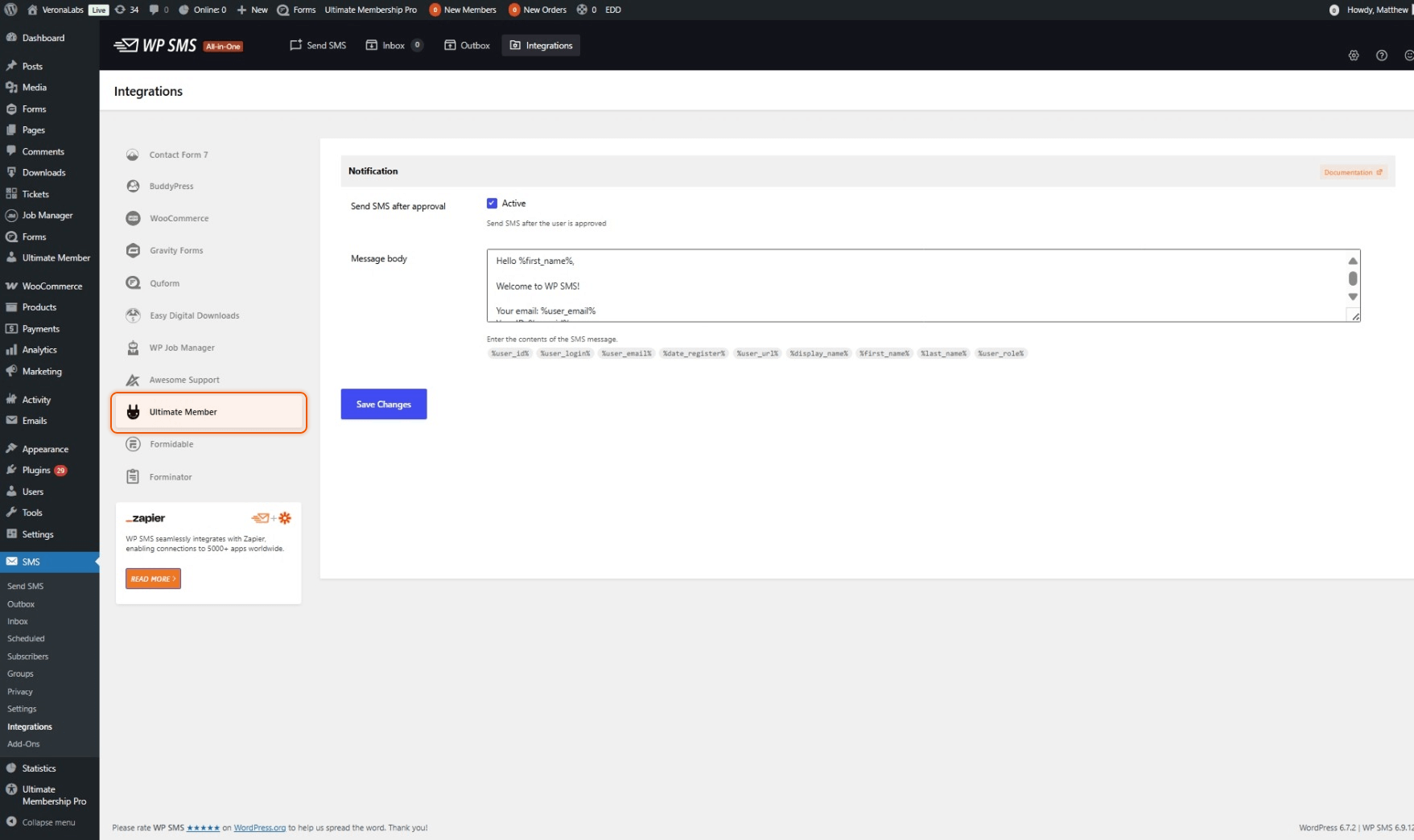Click the Message body scrollbar up arrow

(1353, 261)
